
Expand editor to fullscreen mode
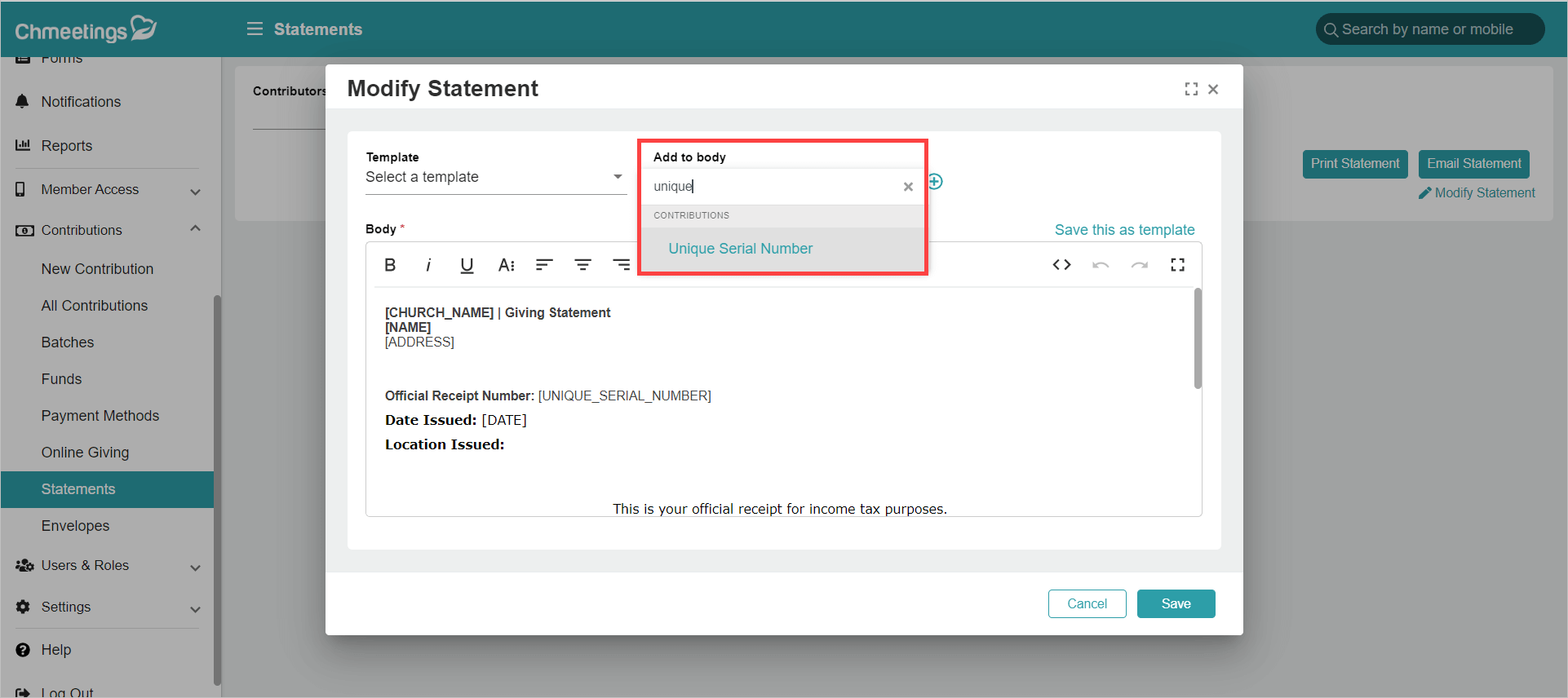1177,264
